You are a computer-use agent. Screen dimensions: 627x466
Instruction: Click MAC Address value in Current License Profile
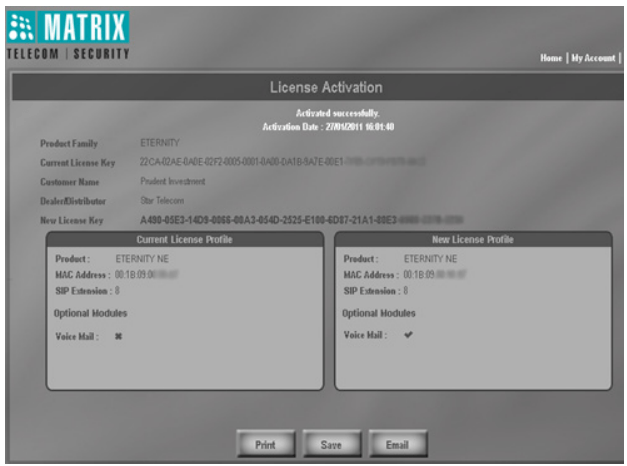146,274
